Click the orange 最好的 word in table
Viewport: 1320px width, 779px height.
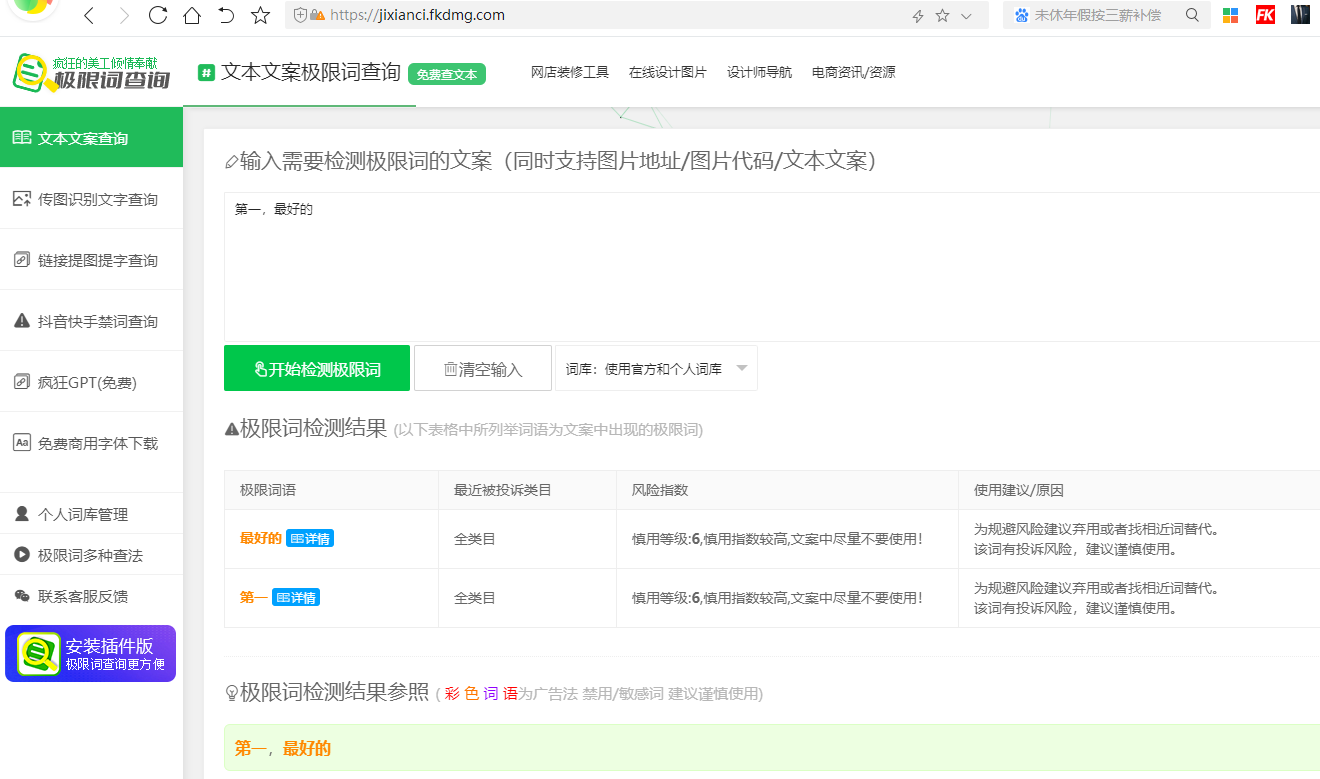(260, 539)
